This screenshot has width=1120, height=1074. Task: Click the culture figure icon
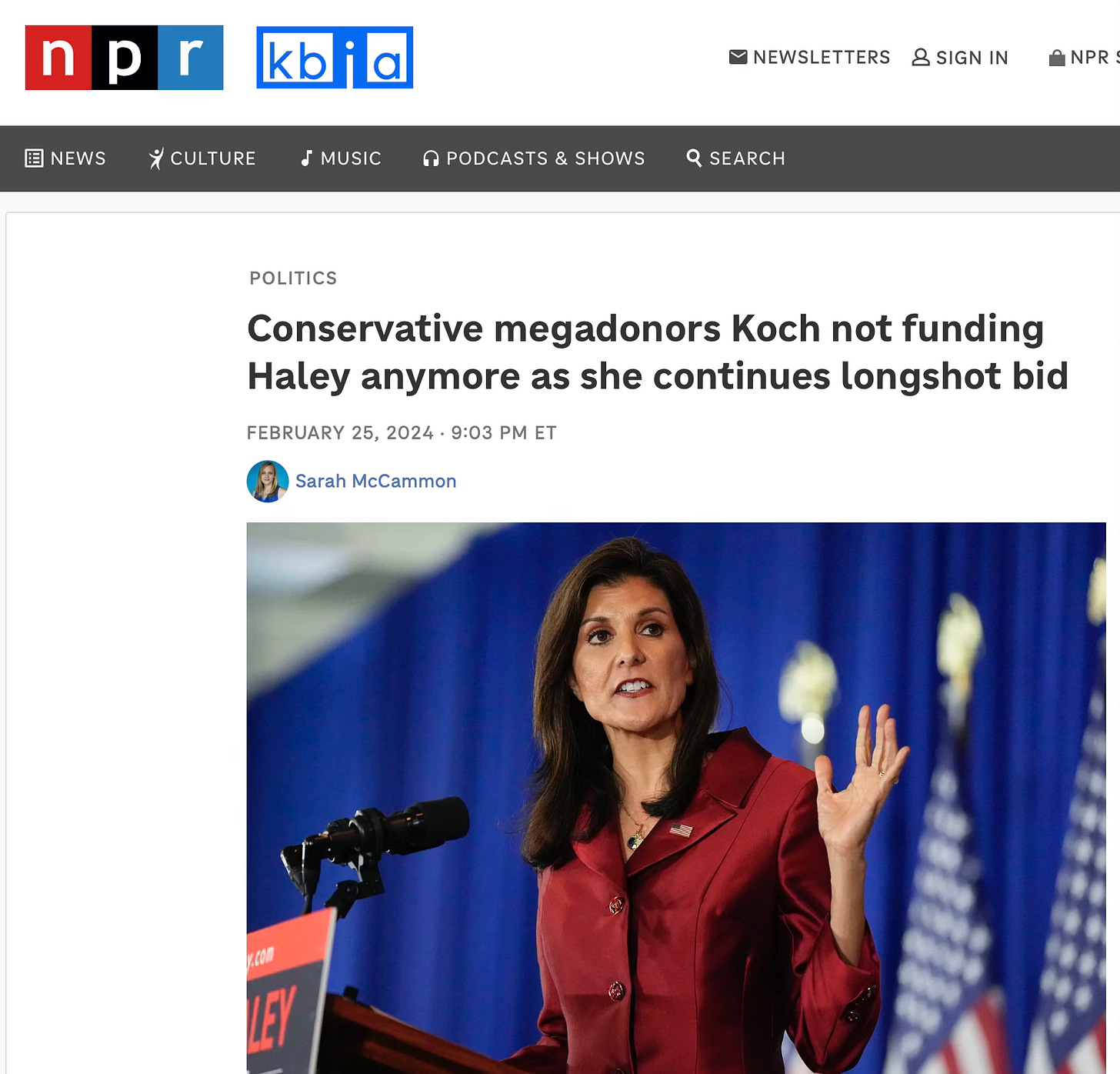pyautogui.click(x=156, y=158)
